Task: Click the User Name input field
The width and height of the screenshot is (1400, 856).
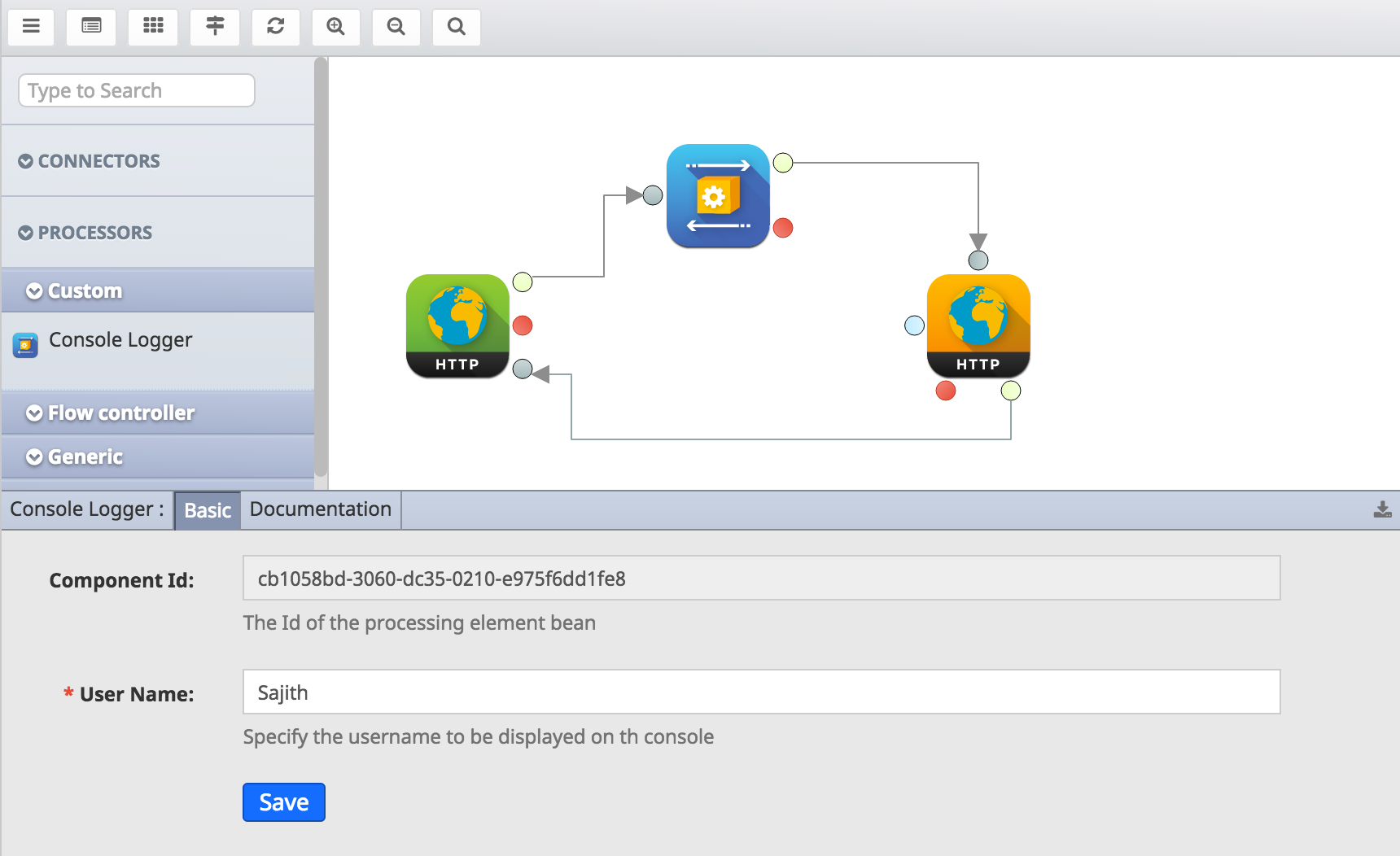Action: point(762,692)
